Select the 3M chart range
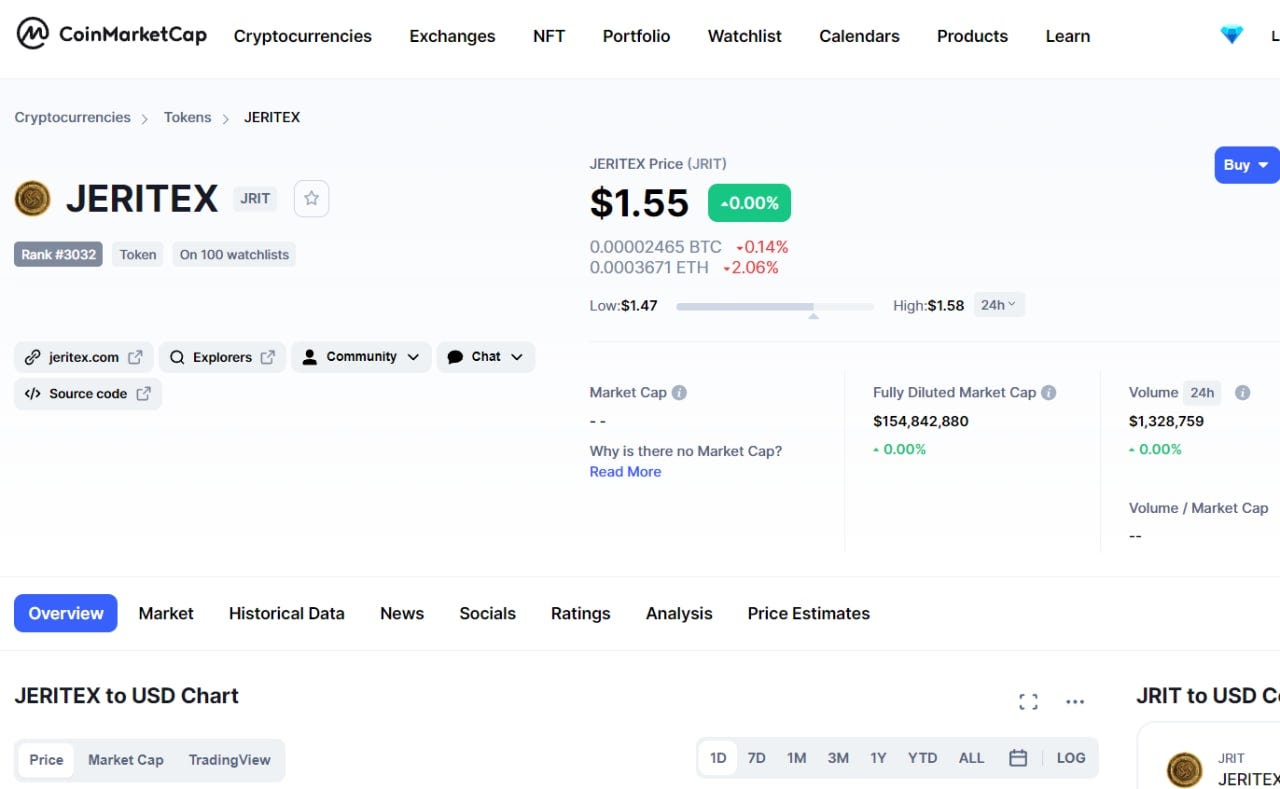Viewport: 1280px width, 789px height. click(838, 758)
